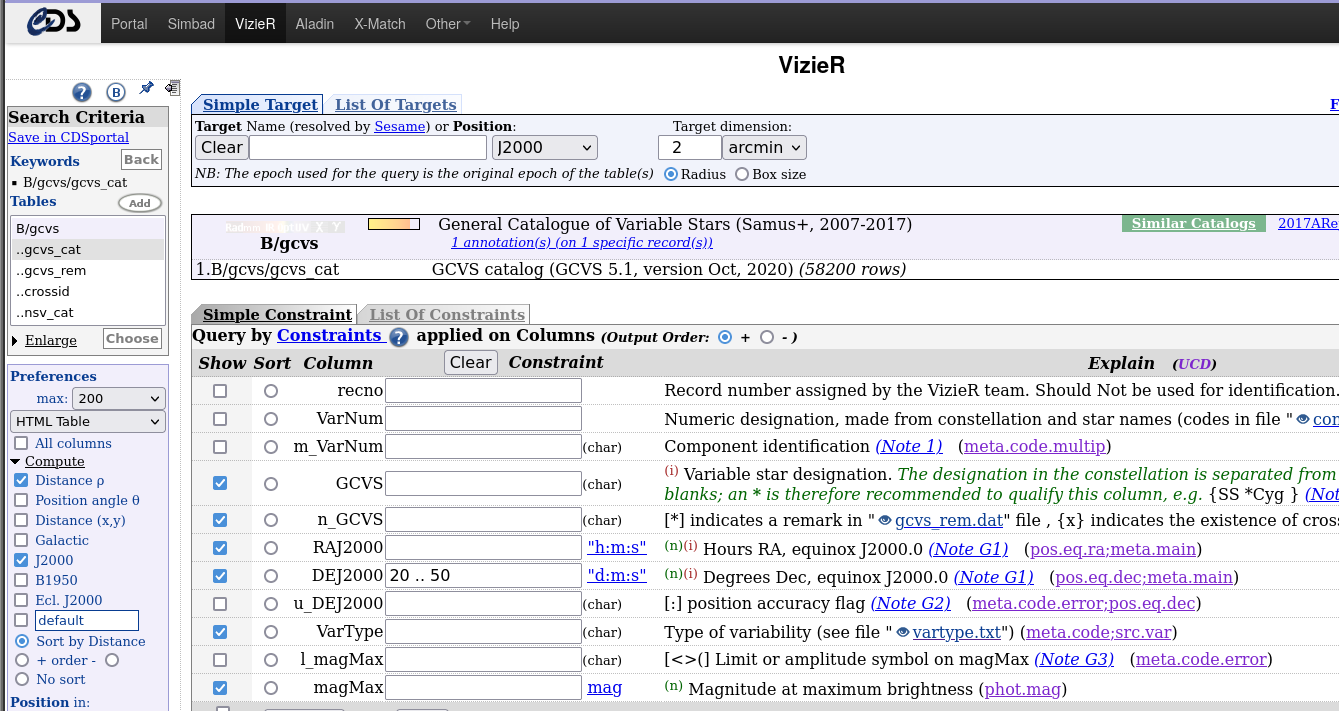This screenshot has width=1339, height=711.
Task: Click the eye icon beside gcvs_rem.dat
Action: [x=885, y=520]
